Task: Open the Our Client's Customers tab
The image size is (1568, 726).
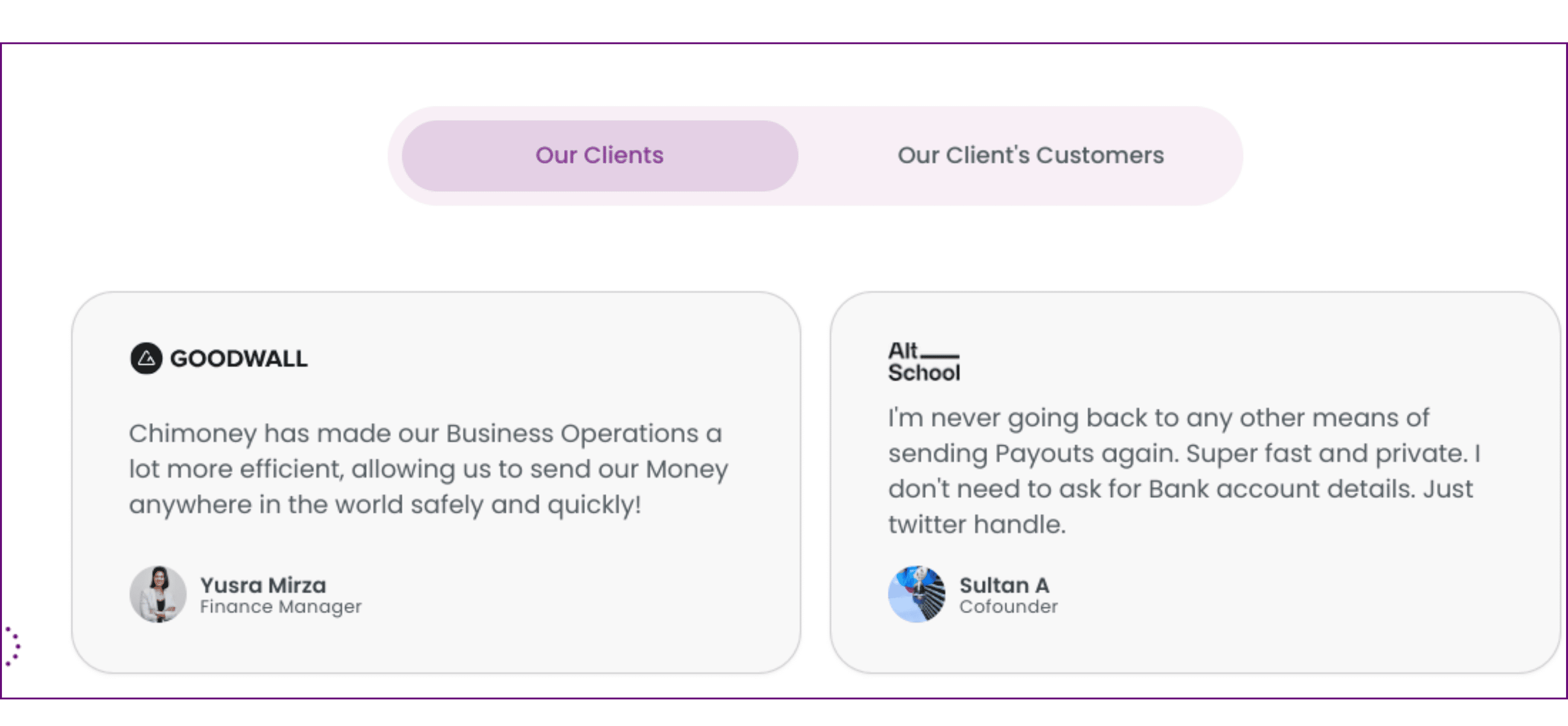Action: [1030, 156]
